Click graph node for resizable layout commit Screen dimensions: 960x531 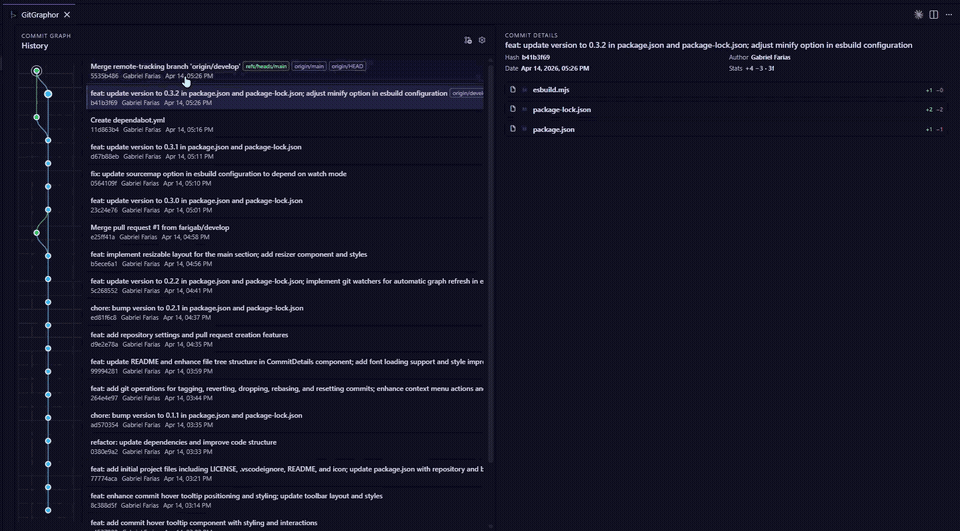point(48,256)
